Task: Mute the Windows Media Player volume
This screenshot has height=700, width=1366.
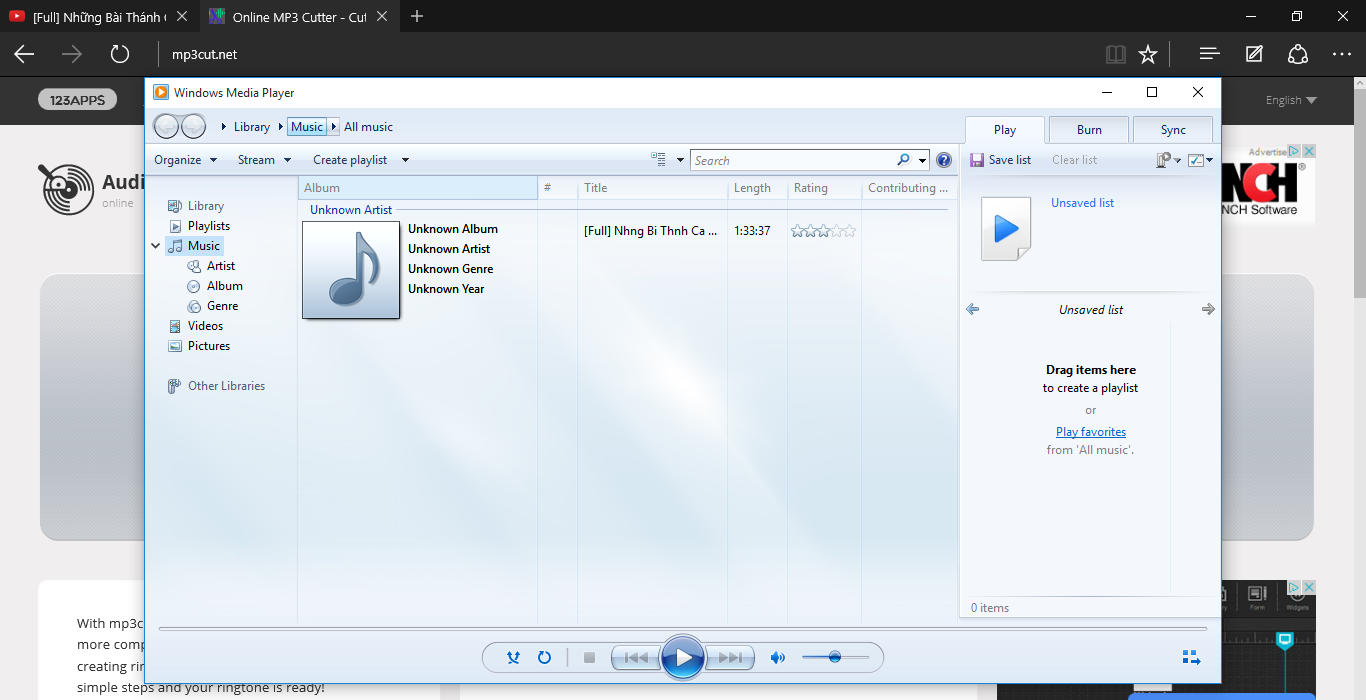Action: [777, 658]
